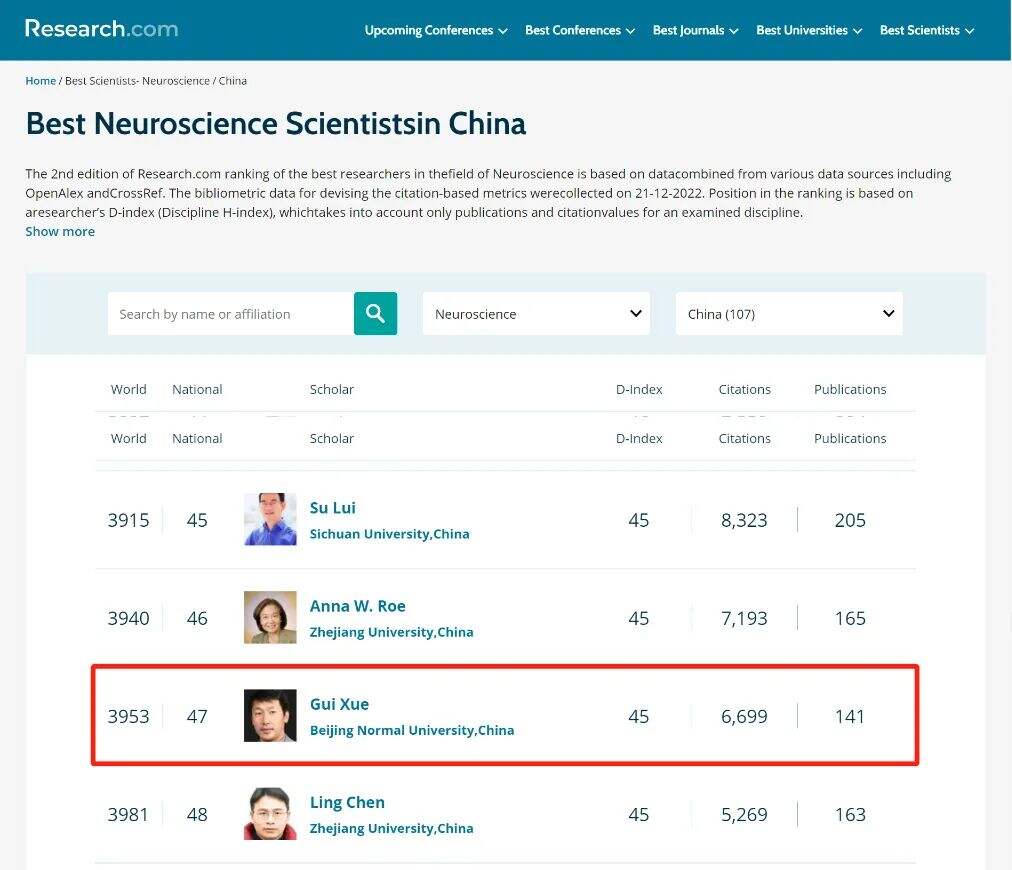Open Anna W. Roe's profile photo

pyautogui.click(x=270, y=617)
